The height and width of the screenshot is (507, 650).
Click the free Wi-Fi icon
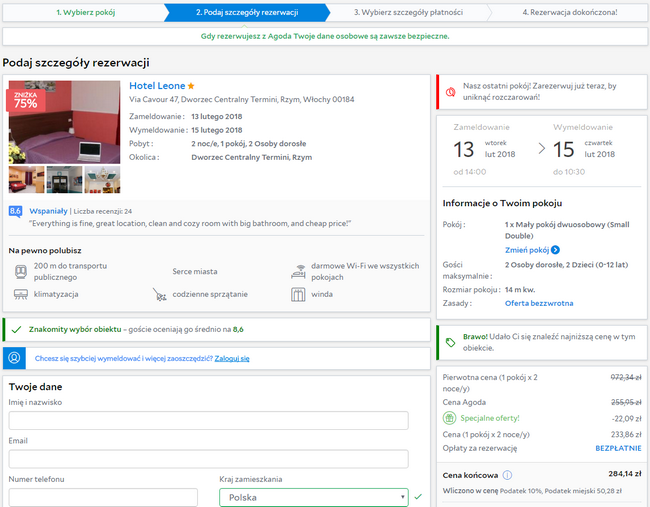click(298, 271)
